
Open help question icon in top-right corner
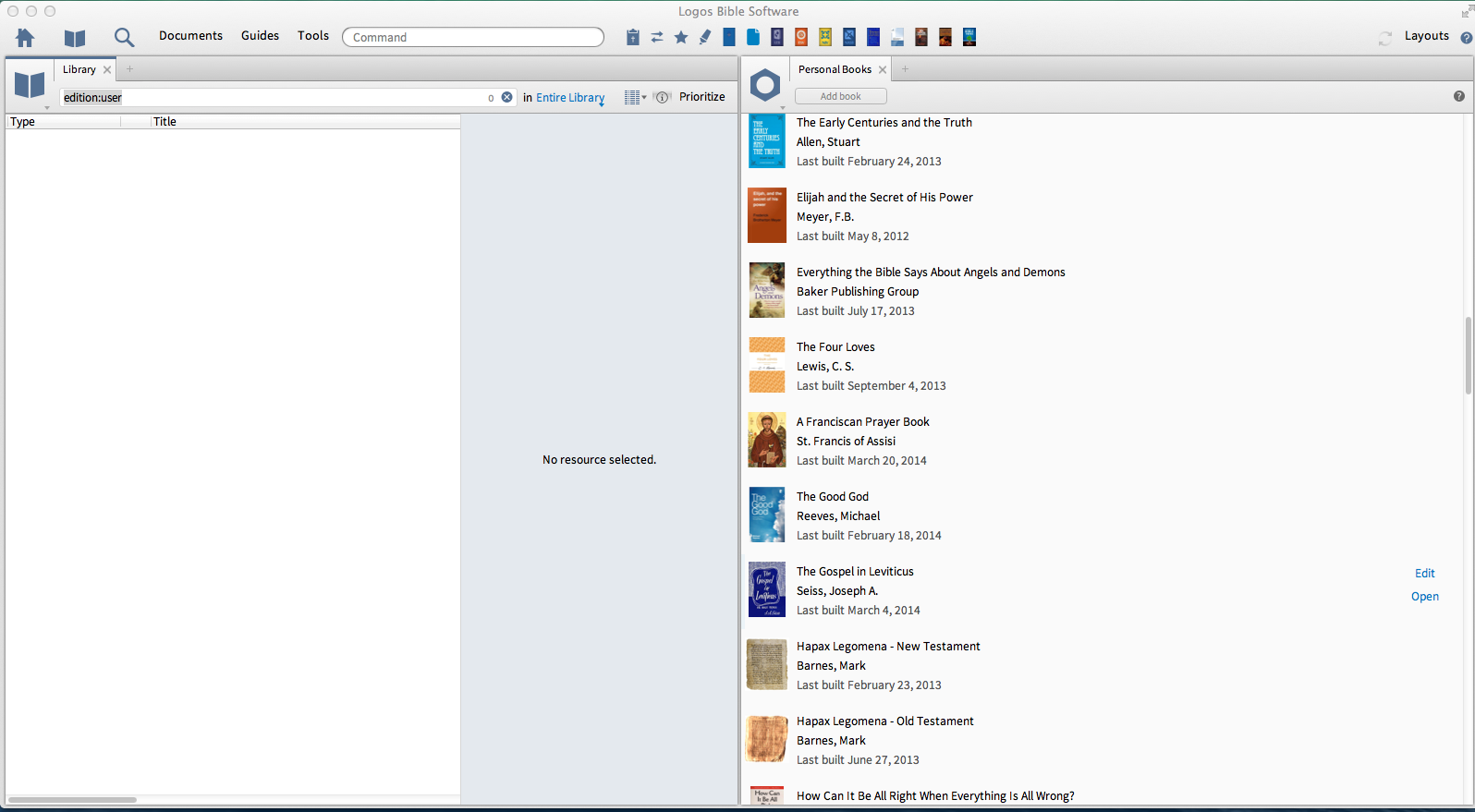coord(1466,38)
